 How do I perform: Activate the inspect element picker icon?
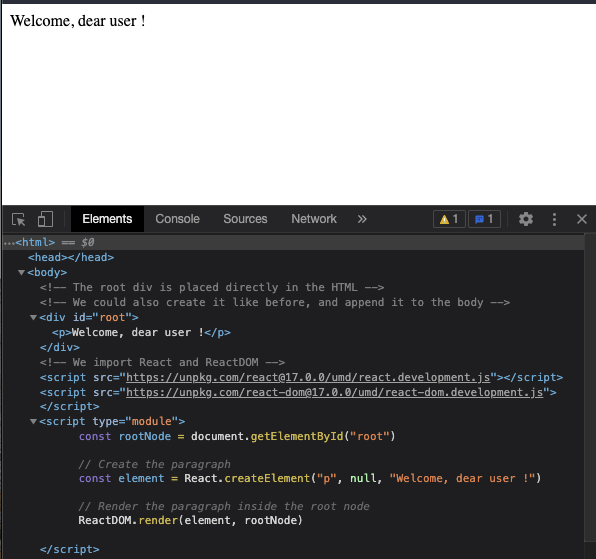(x=19, y=219)
